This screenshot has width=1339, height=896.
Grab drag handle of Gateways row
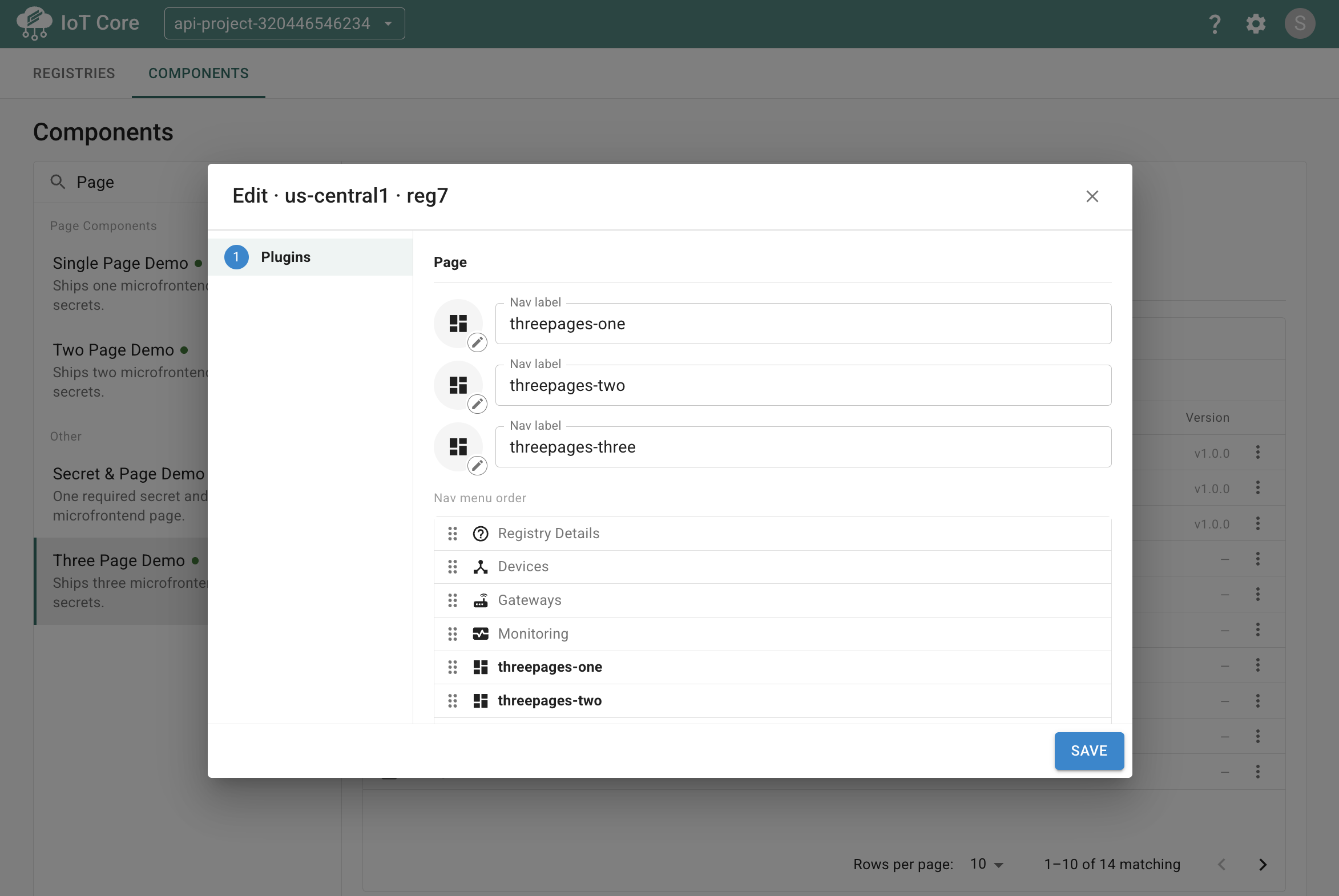(453, 600)
